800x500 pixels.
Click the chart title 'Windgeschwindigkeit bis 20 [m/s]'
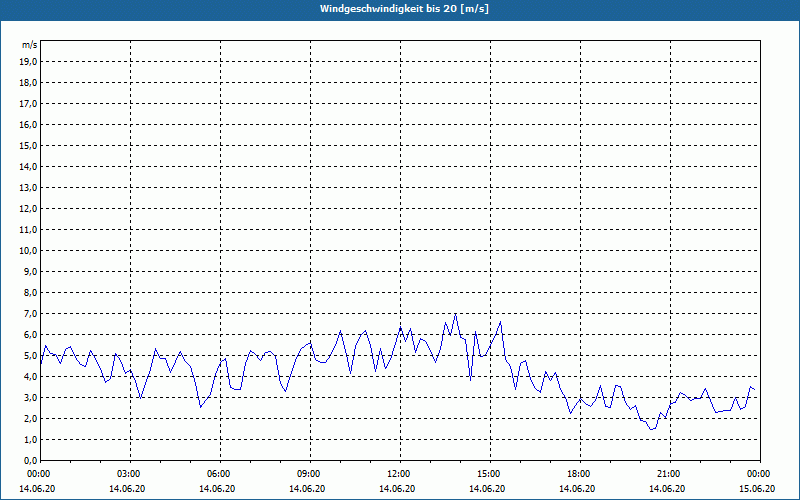(404, 9)
